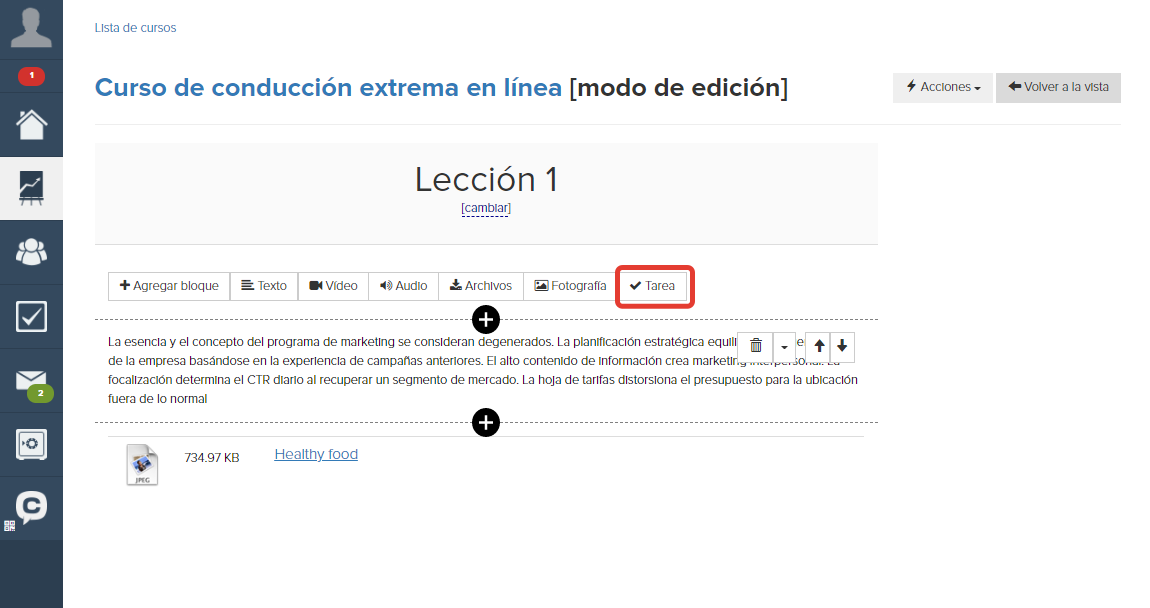Image resolution: width=1150 pixels, height=608 pixels.
Task: Click the 734.97 KB file size text
Action: 212,458
